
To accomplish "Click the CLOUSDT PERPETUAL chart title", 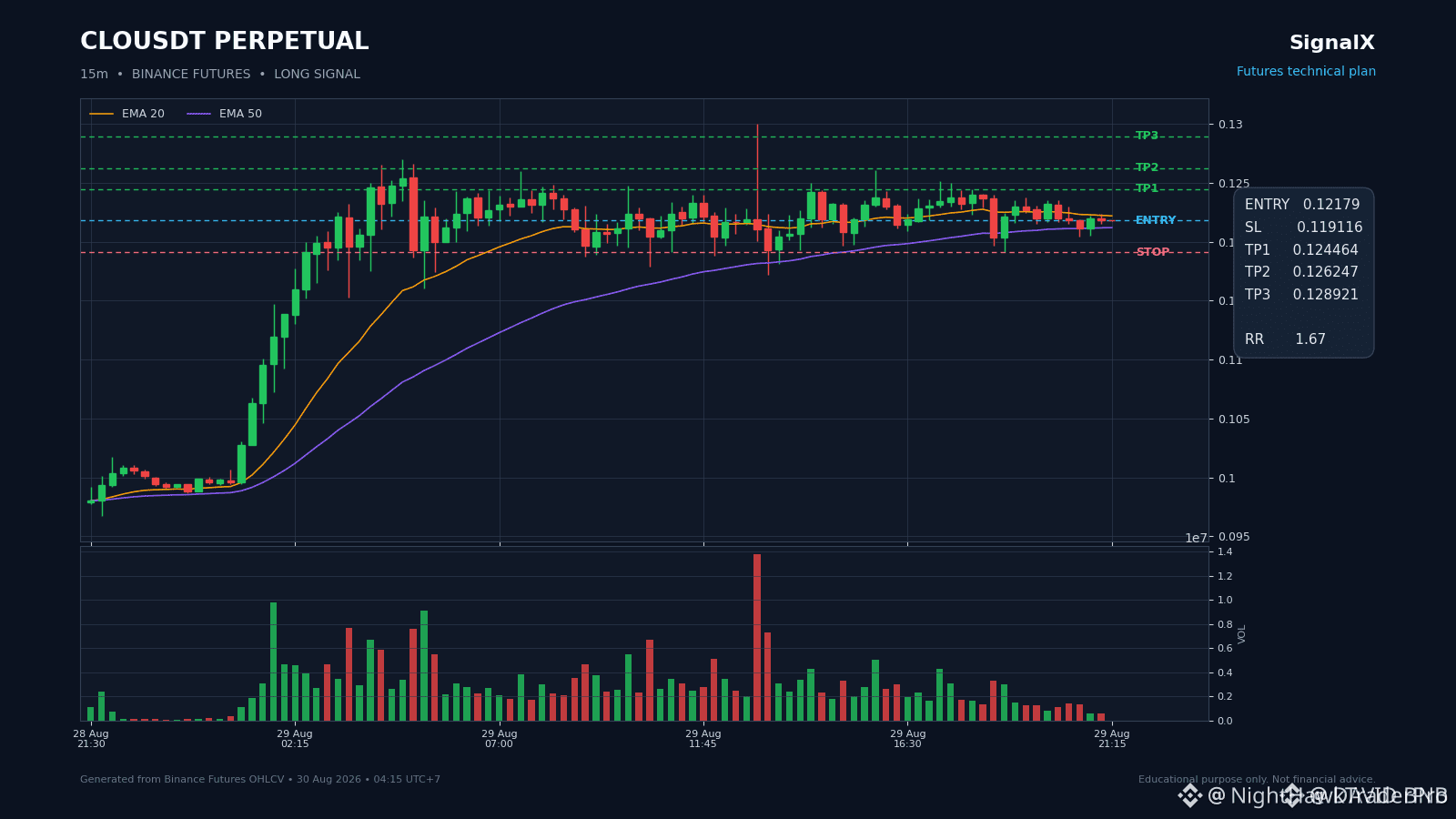I will coord(225,42).
